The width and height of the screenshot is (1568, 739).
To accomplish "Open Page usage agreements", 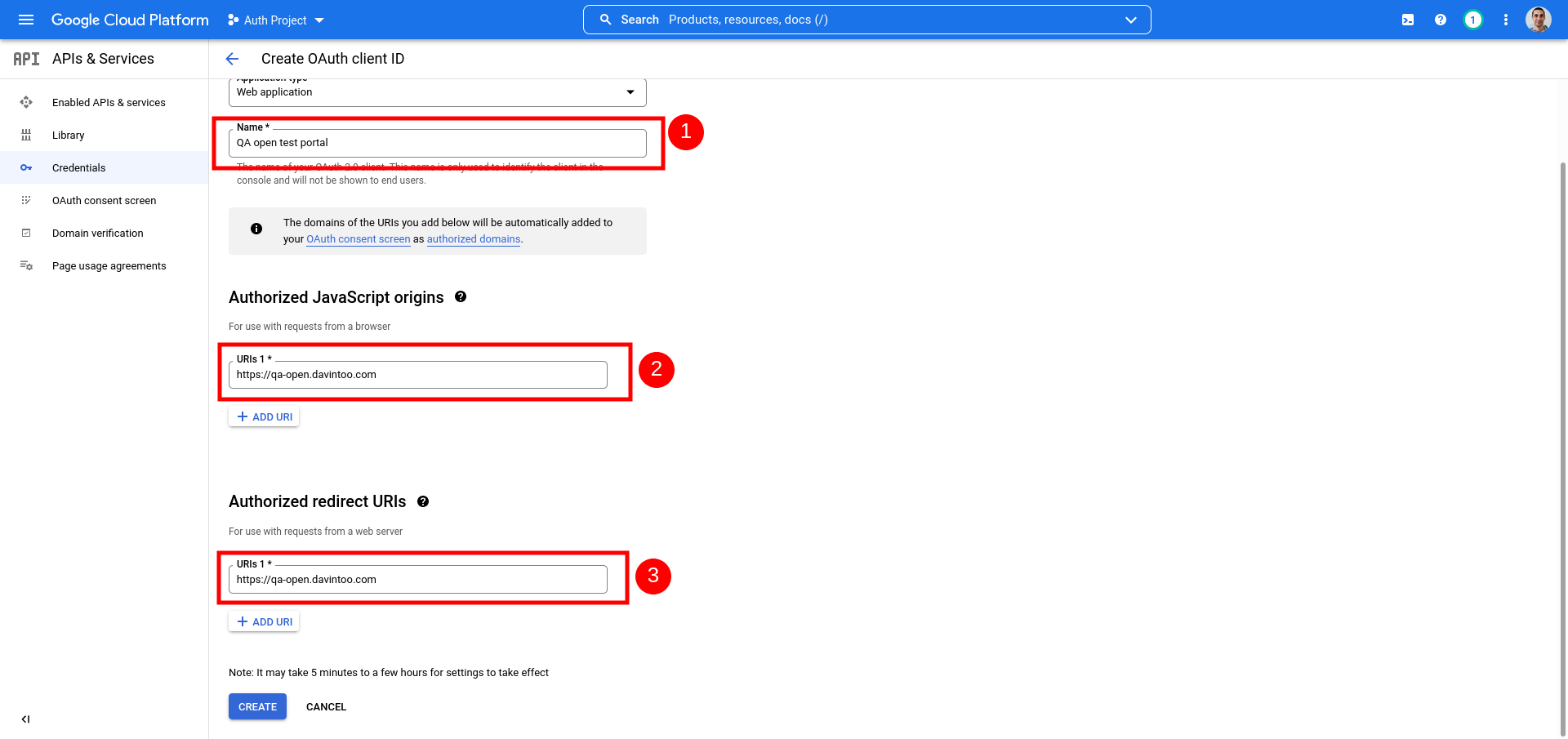I will 105,265.
